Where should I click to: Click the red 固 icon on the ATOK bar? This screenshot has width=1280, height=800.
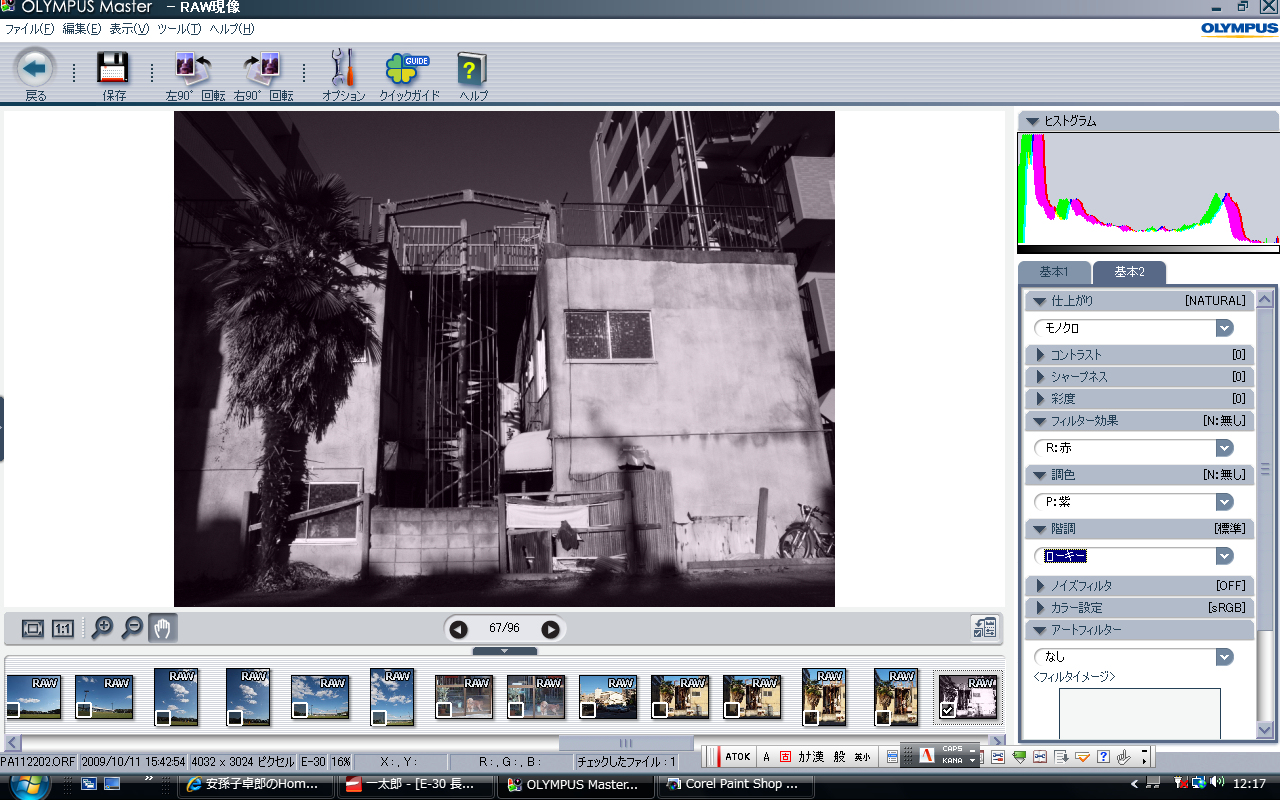(x=786, y=757)
